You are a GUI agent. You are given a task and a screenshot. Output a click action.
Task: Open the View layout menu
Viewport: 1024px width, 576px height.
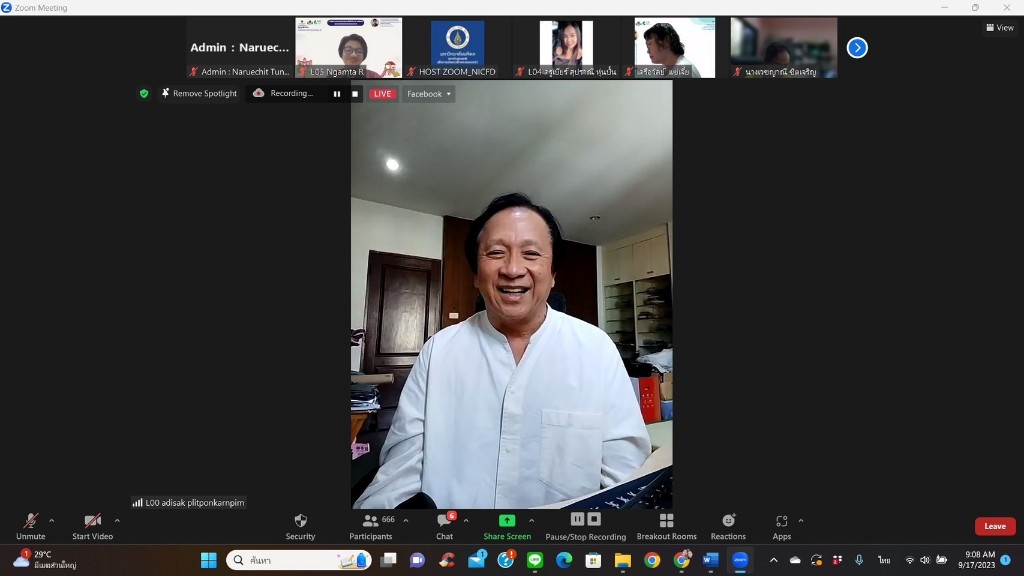[x=1000, y=27]
